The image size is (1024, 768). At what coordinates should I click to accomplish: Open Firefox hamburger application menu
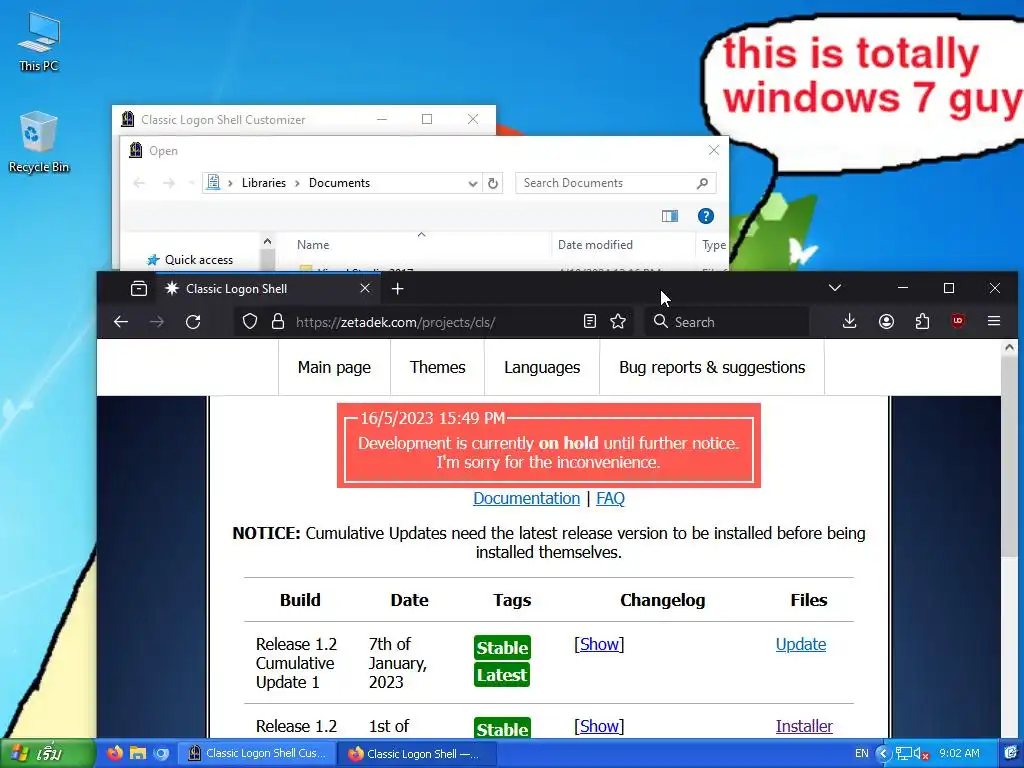pos(994,321)
